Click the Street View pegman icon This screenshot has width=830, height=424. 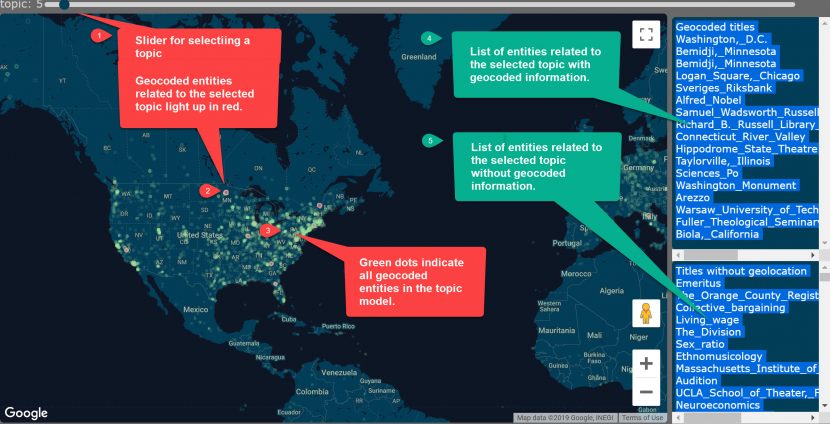pyautogui.click(x=645, y=314)
